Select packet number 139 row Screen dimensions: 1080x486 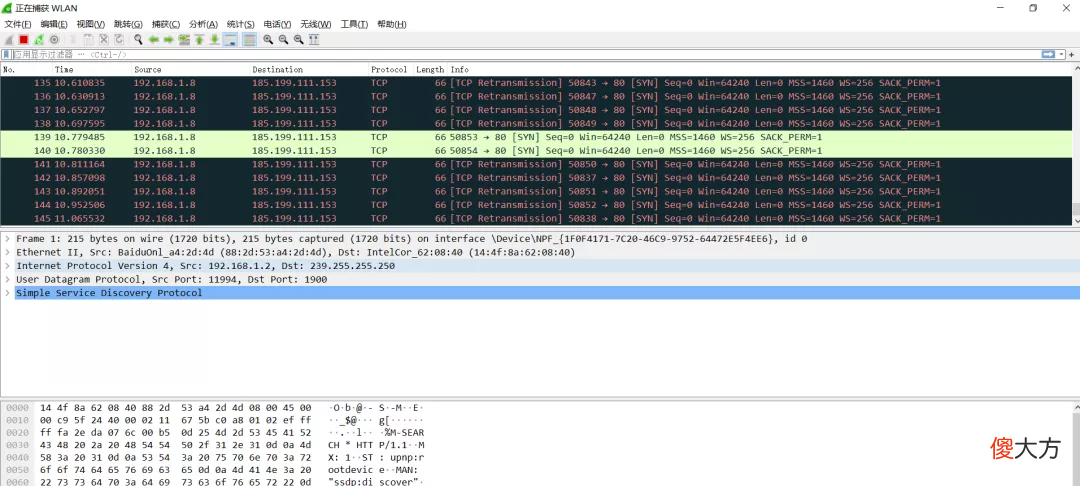tap(536, 137)
